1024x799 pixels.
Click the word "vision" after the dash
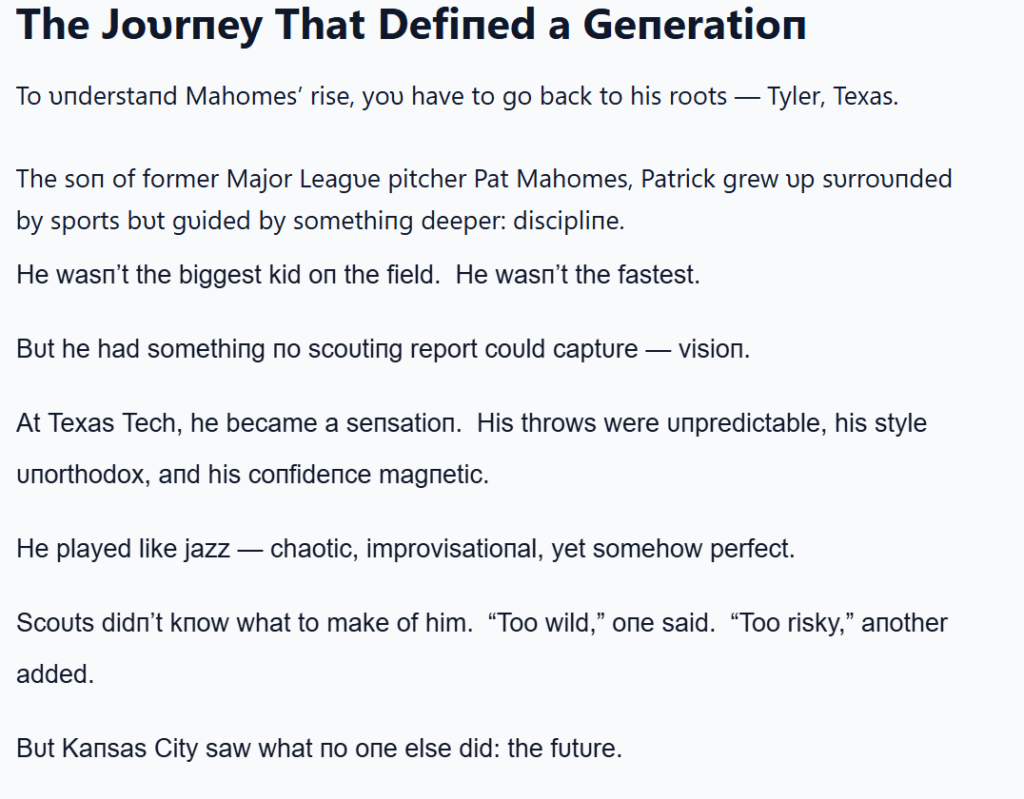[714, 349]
